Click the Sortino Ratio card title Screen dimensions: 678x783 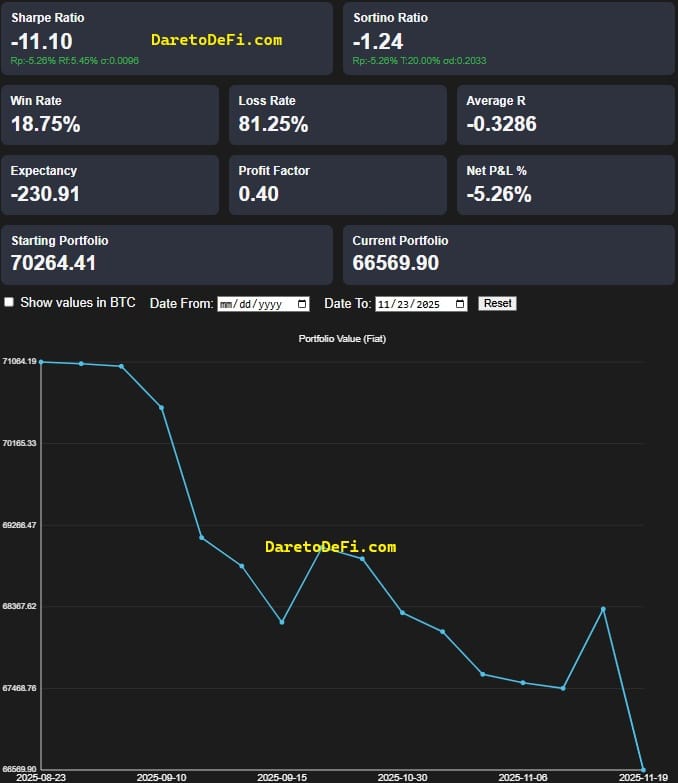click(x=390, y=18)
